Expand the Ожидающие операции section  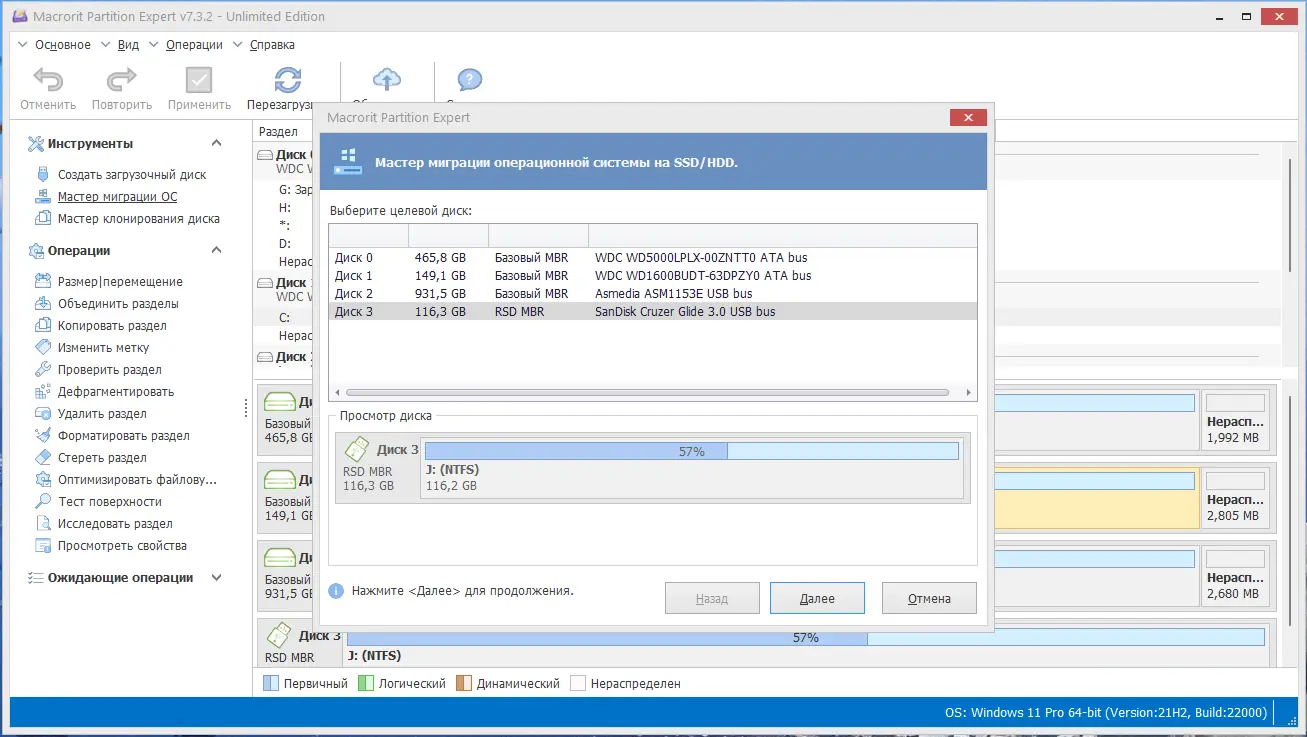coord(216,577)
